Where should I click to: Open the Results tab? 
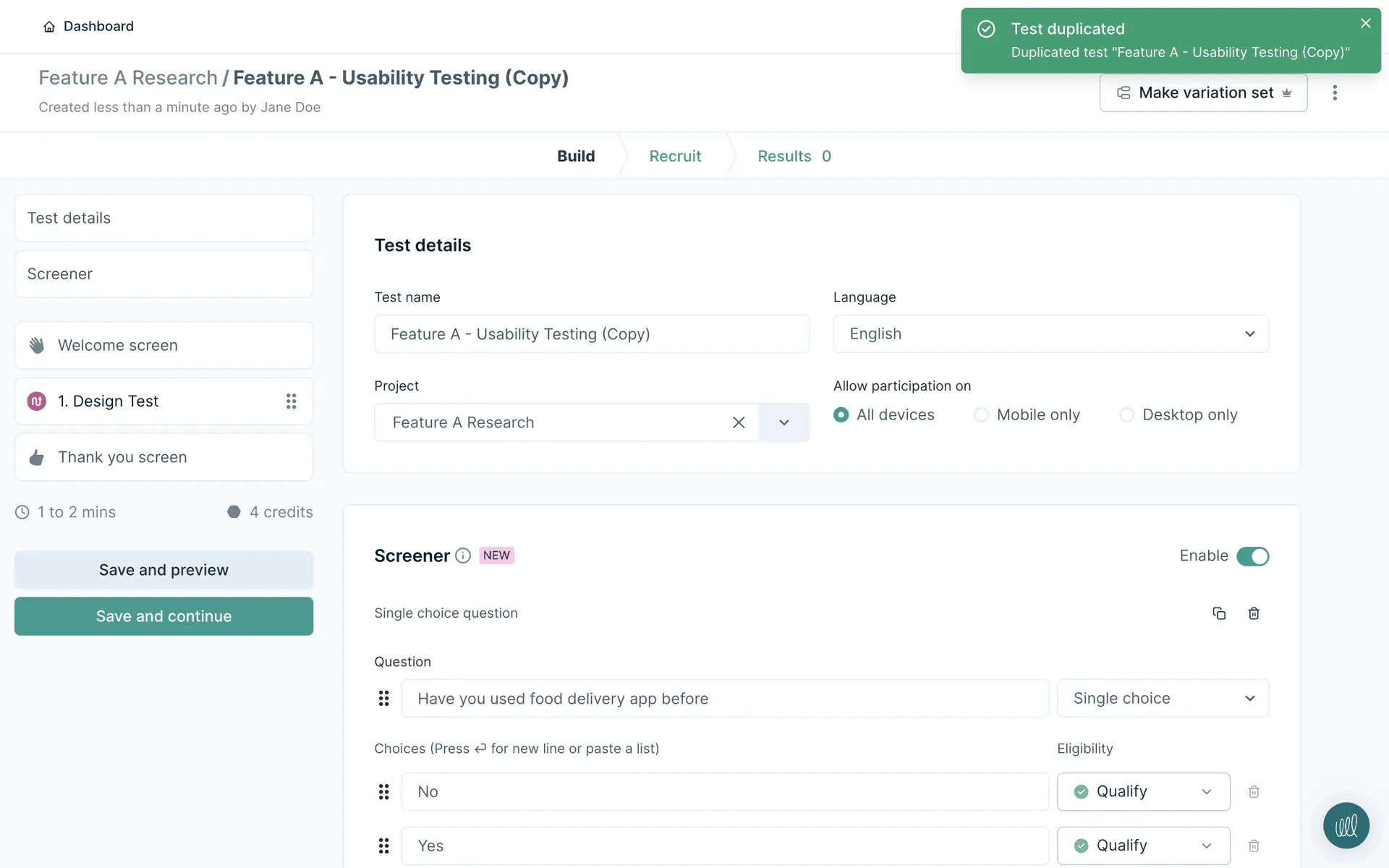tap(794, 156)
